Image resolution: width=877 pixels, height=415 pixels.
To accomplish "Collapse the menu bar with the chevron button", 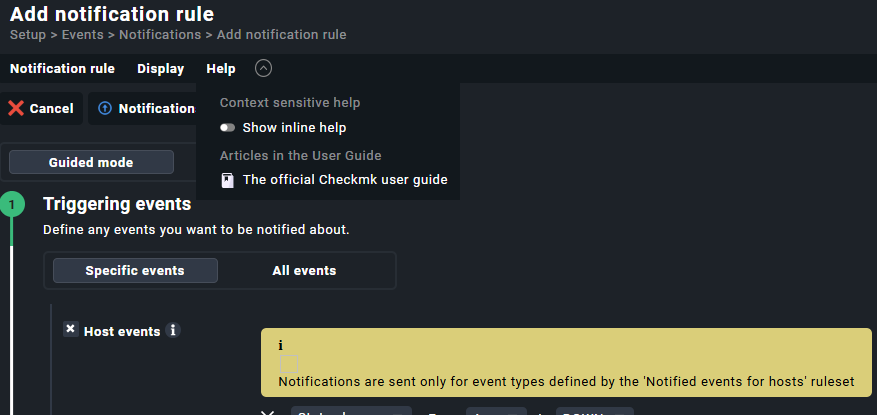I will tap(263, 68).
